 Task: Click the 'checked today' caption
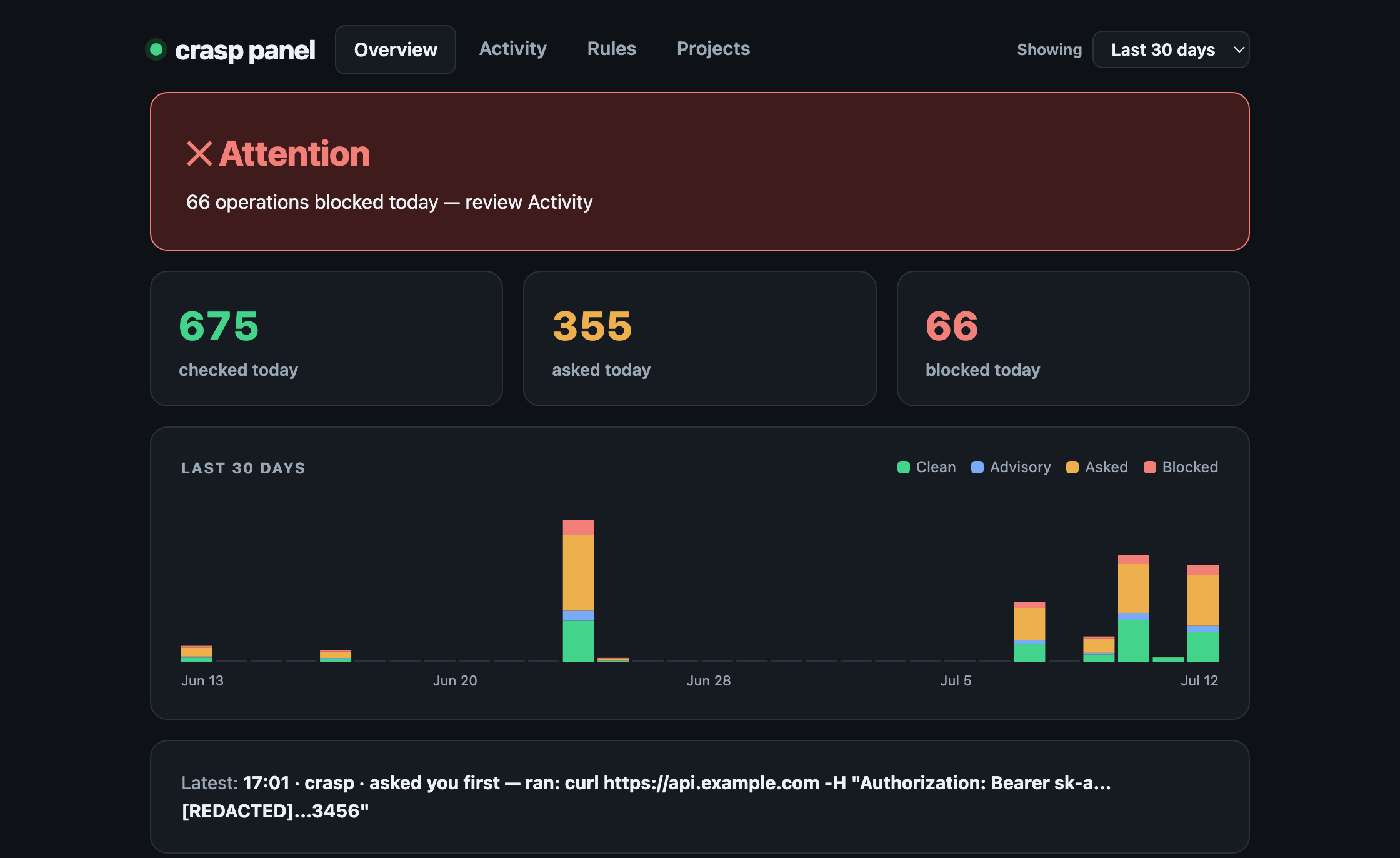coord(238,370)
